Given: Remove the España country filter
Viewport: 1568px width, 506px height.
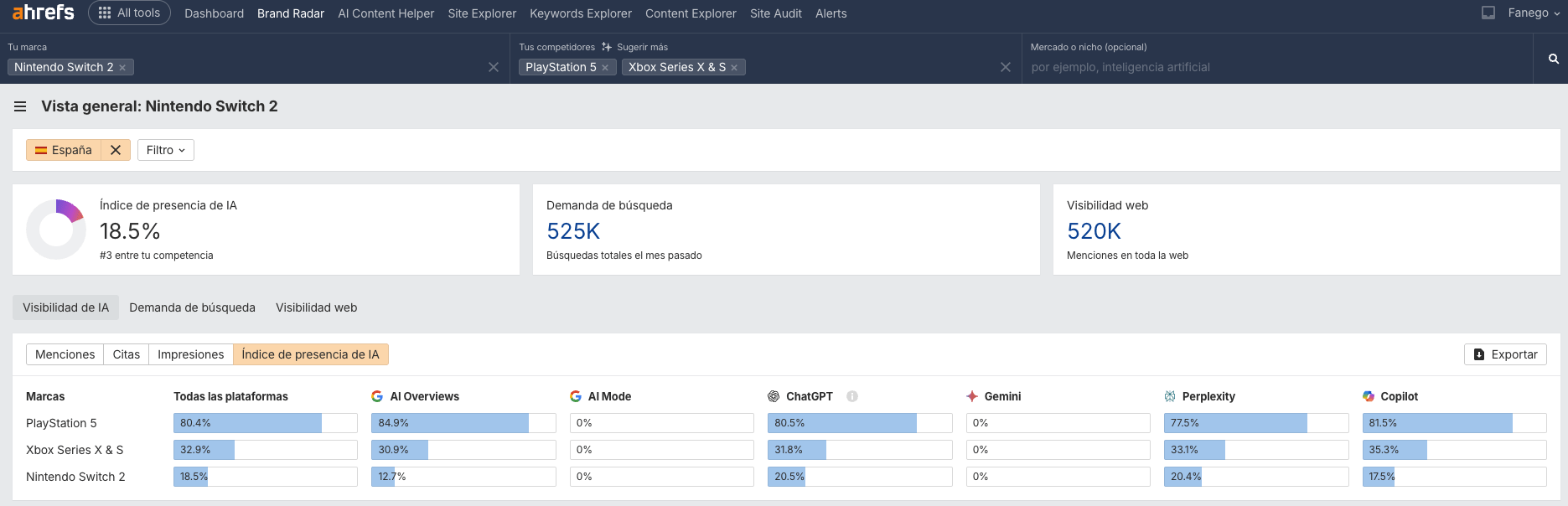Looking at the screenshot, I should pyautogui.click(x=116, y=150).
